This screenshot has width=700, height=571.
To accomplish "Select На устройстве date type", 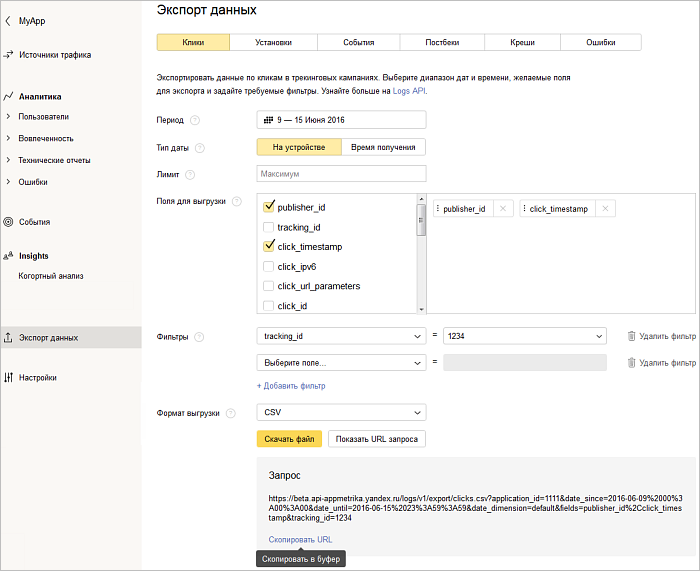I will (x=299, y=147).
